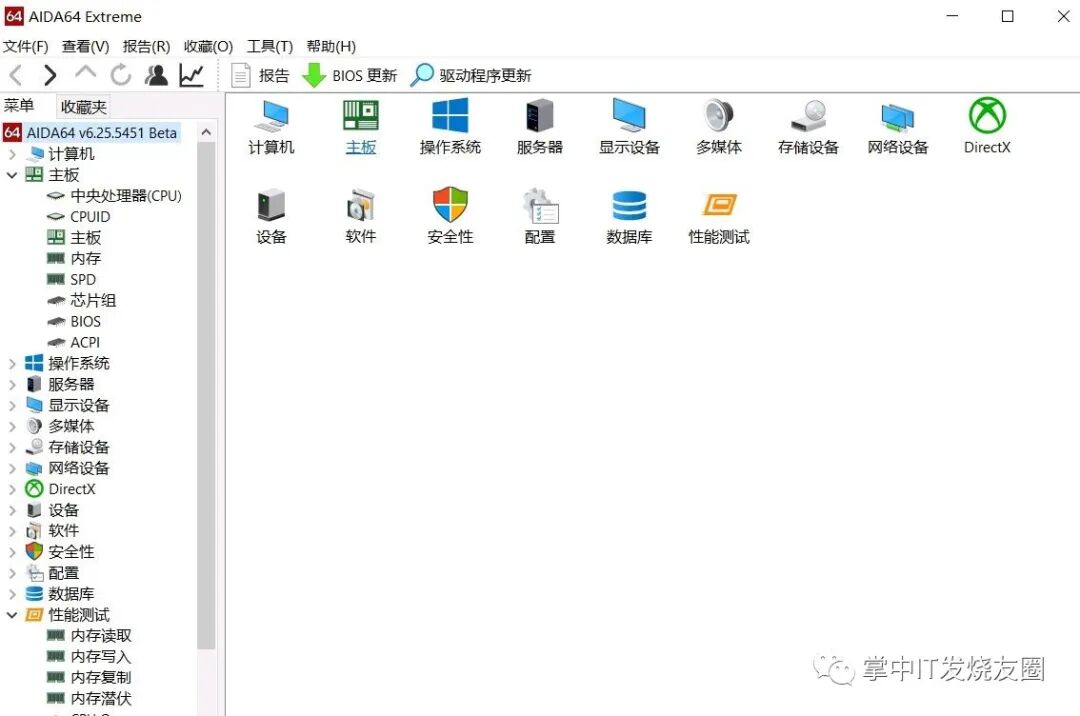Expand the 操作系统 tree node
The width and height of the screenshot is (1080, 716).
tap(11, 362)
